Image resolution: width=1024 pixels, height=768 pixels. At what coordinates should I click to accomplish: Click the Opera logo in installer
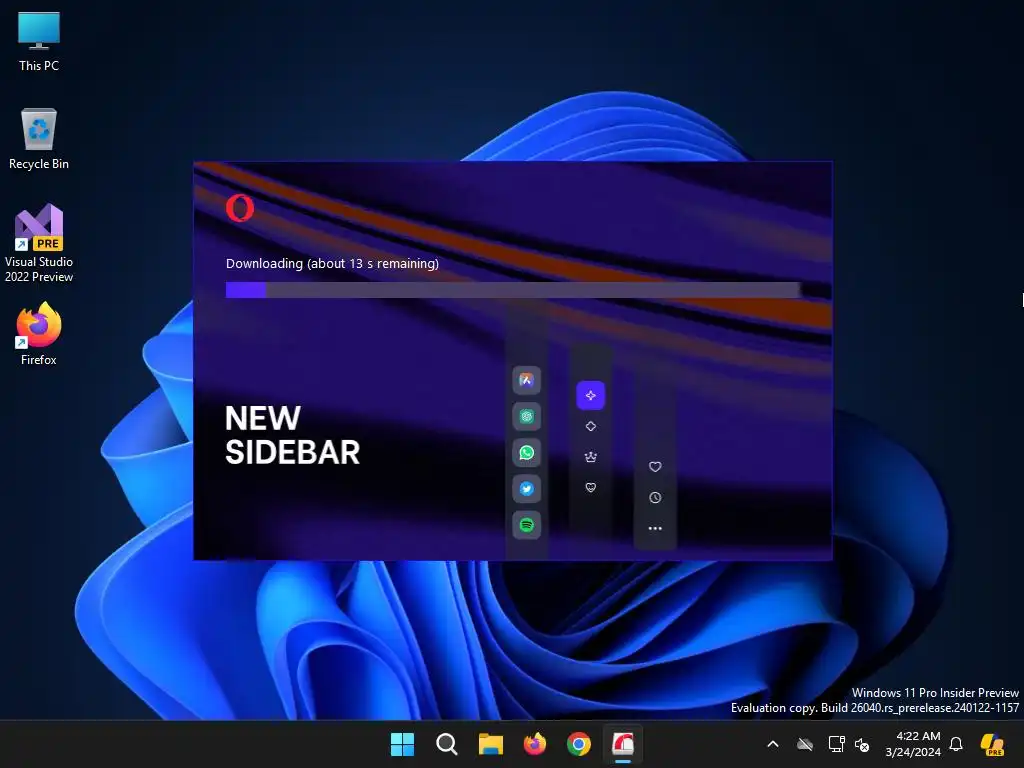(240, 208)
